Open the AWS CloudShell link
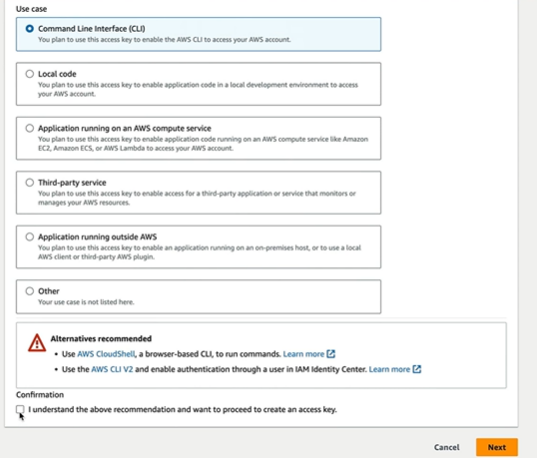This screenshot has width=537, height=458. click(106, 354)
